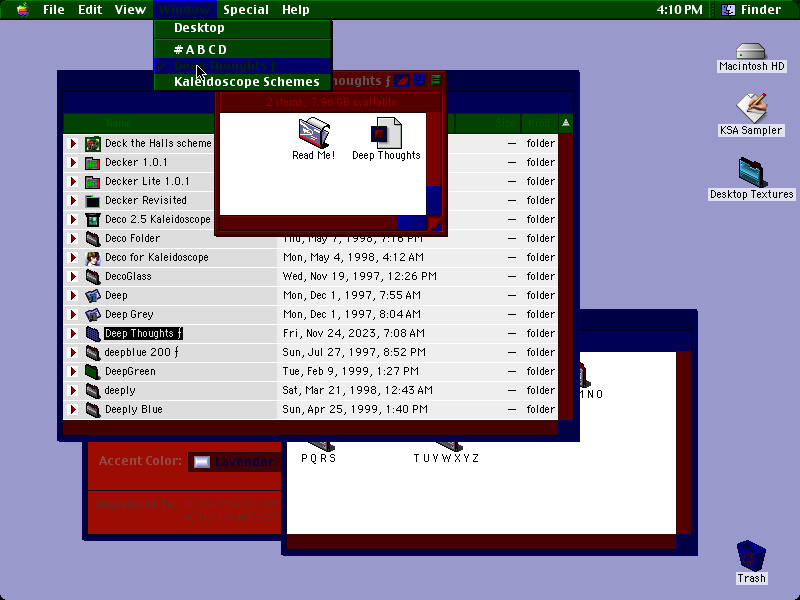Click the selected Deep Thoughts ƒ folder icon

coord(92,334)
